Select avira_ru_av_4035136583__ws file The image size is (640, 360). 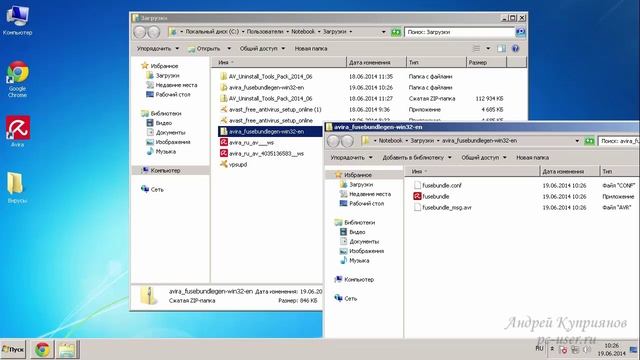[x=262, y=153]
